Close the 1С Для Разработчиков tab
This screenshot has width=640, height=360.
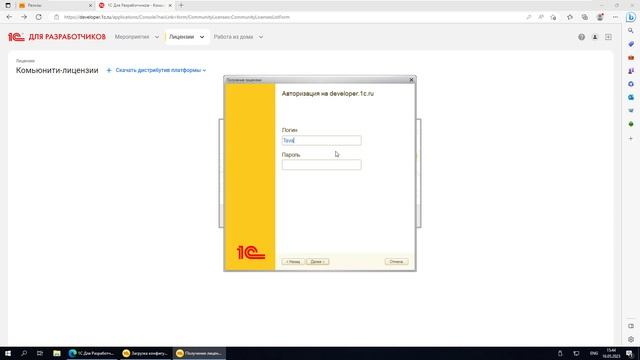170,5
